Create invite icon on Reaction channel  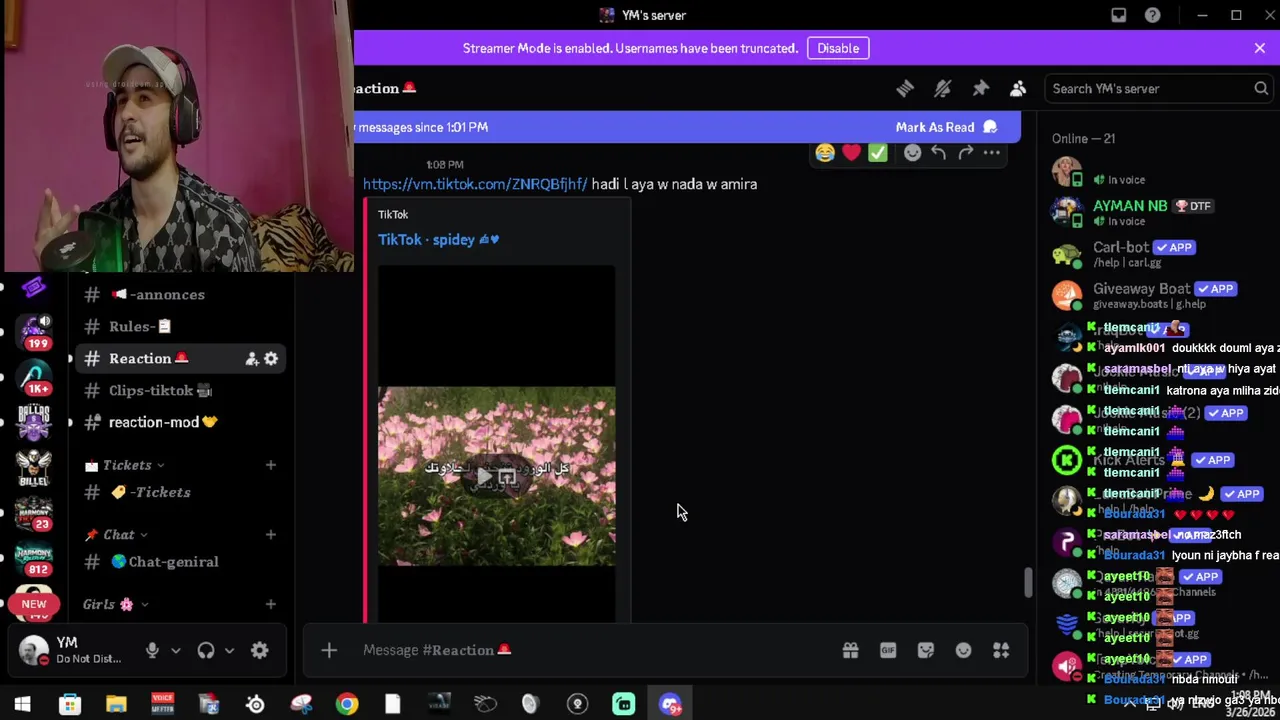click(252, 358)
